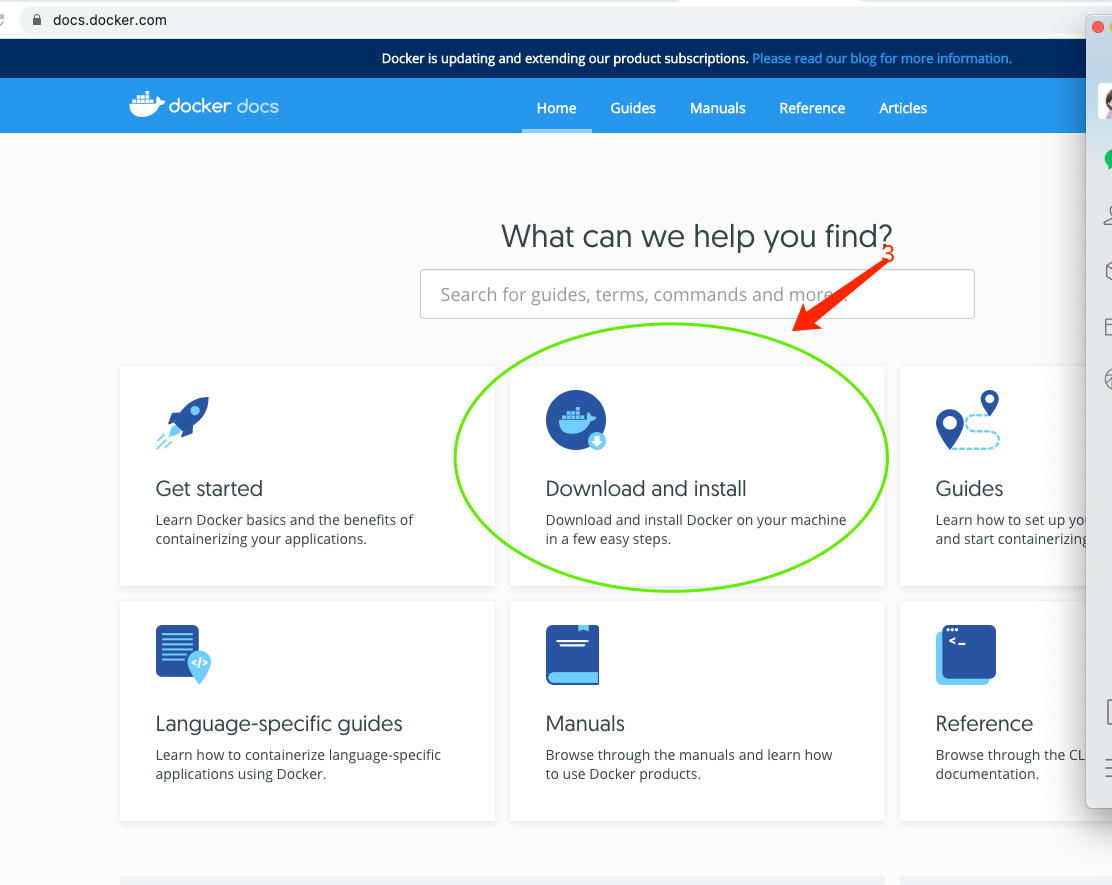Open the 'Get started' card title
The width and height of the screenshot is (1112, 885).
pos(209,489)
